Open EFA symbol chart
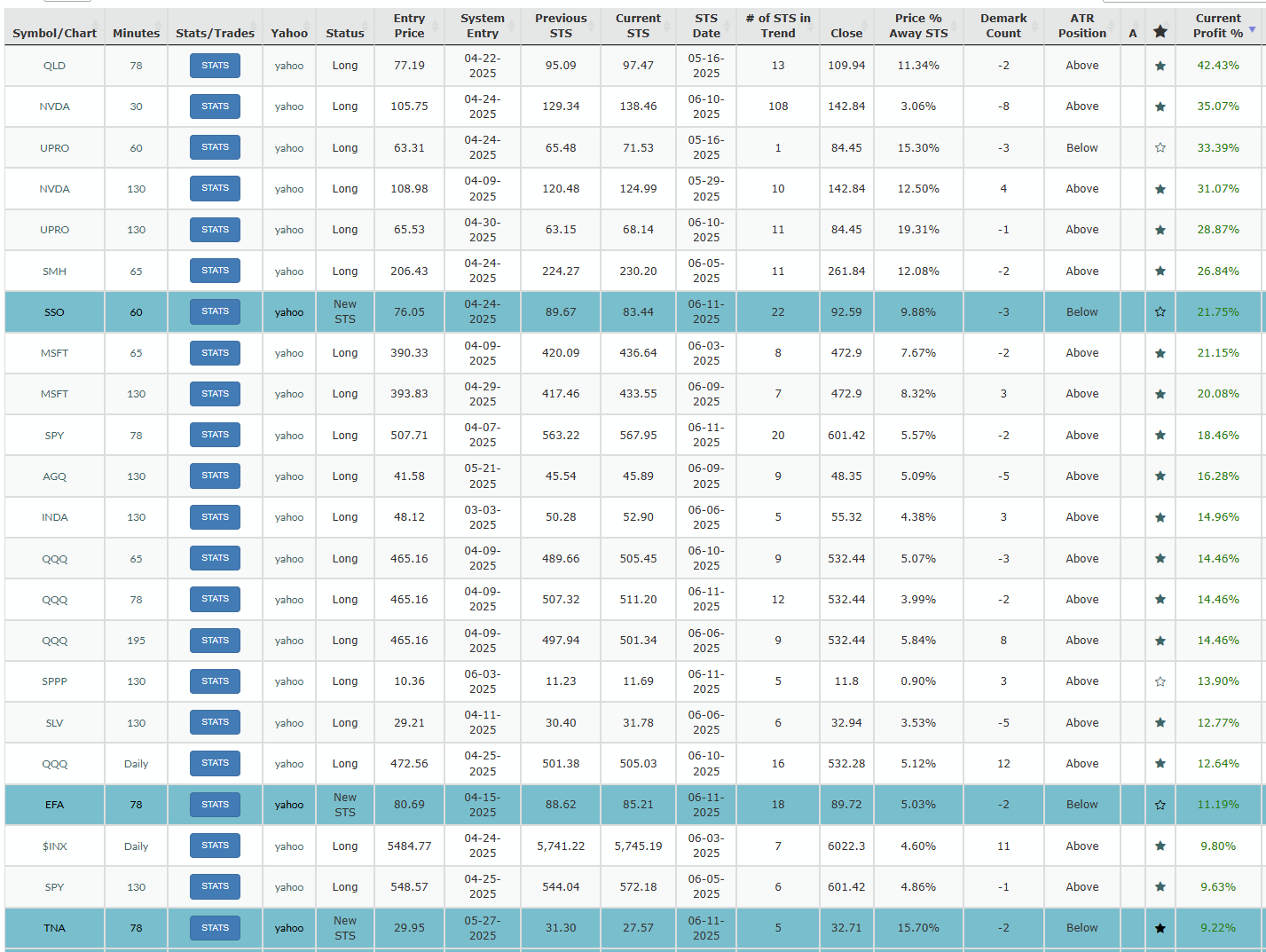This screenshot has height=952, width=1266. [54, 805]
